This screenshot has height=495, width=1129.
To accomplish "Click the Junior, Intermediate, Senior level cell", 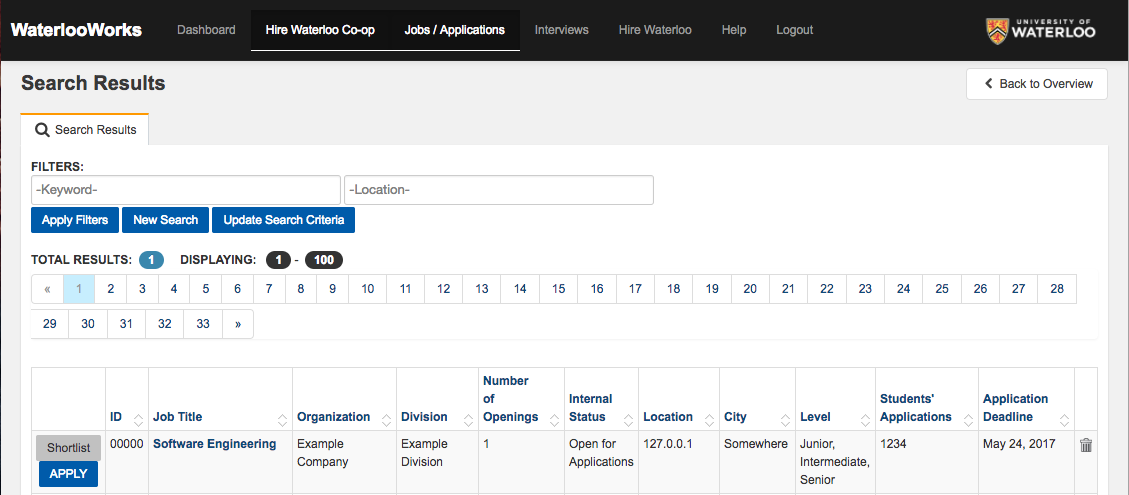I will coord(835,462).
